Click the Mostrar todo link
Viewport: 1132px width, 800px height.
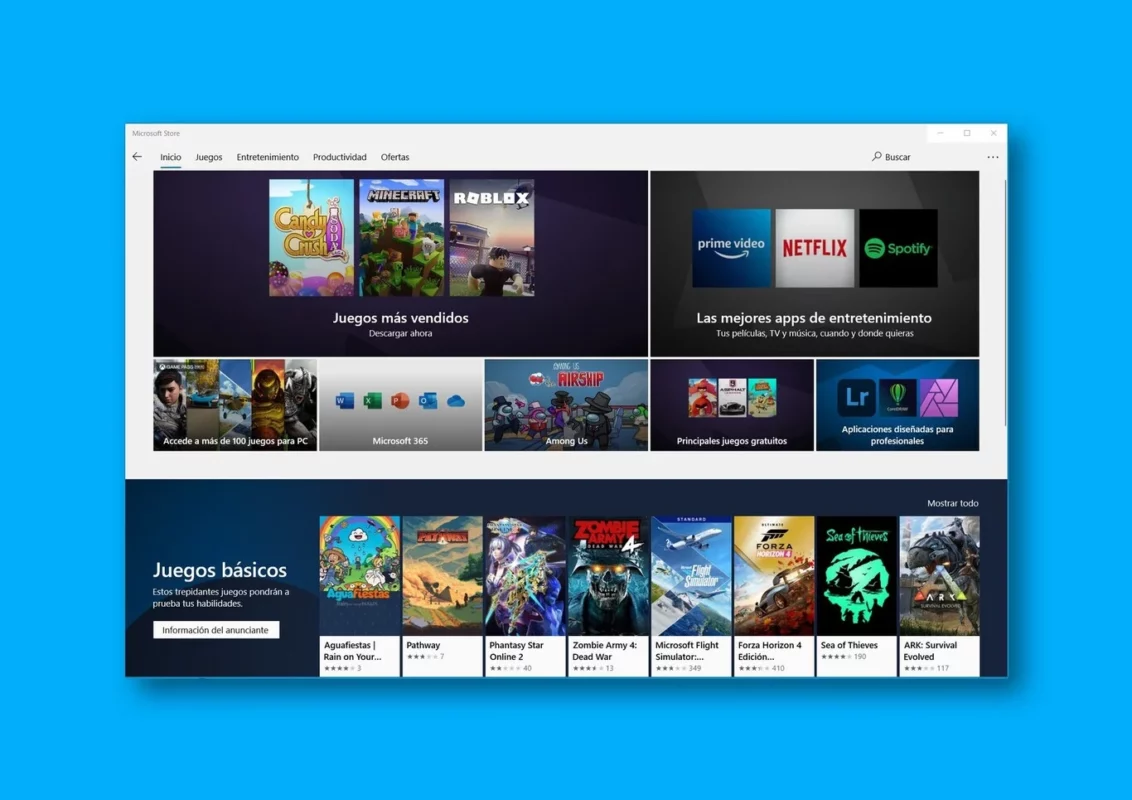click(x=952, y=503)
